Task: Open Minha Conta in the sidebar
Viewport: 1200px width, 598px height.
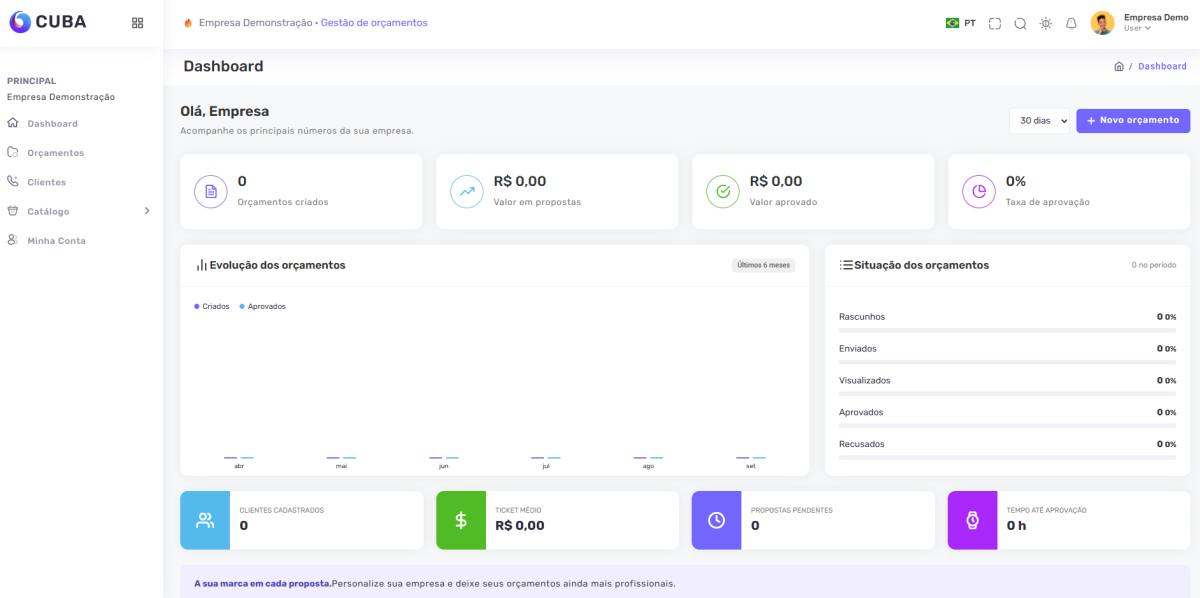Action: 56,240
